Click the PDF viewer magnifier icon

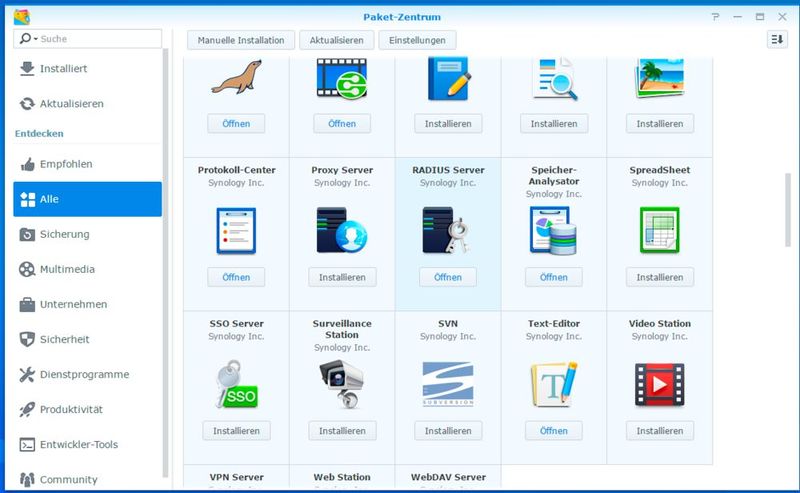(x=555, y=79)
